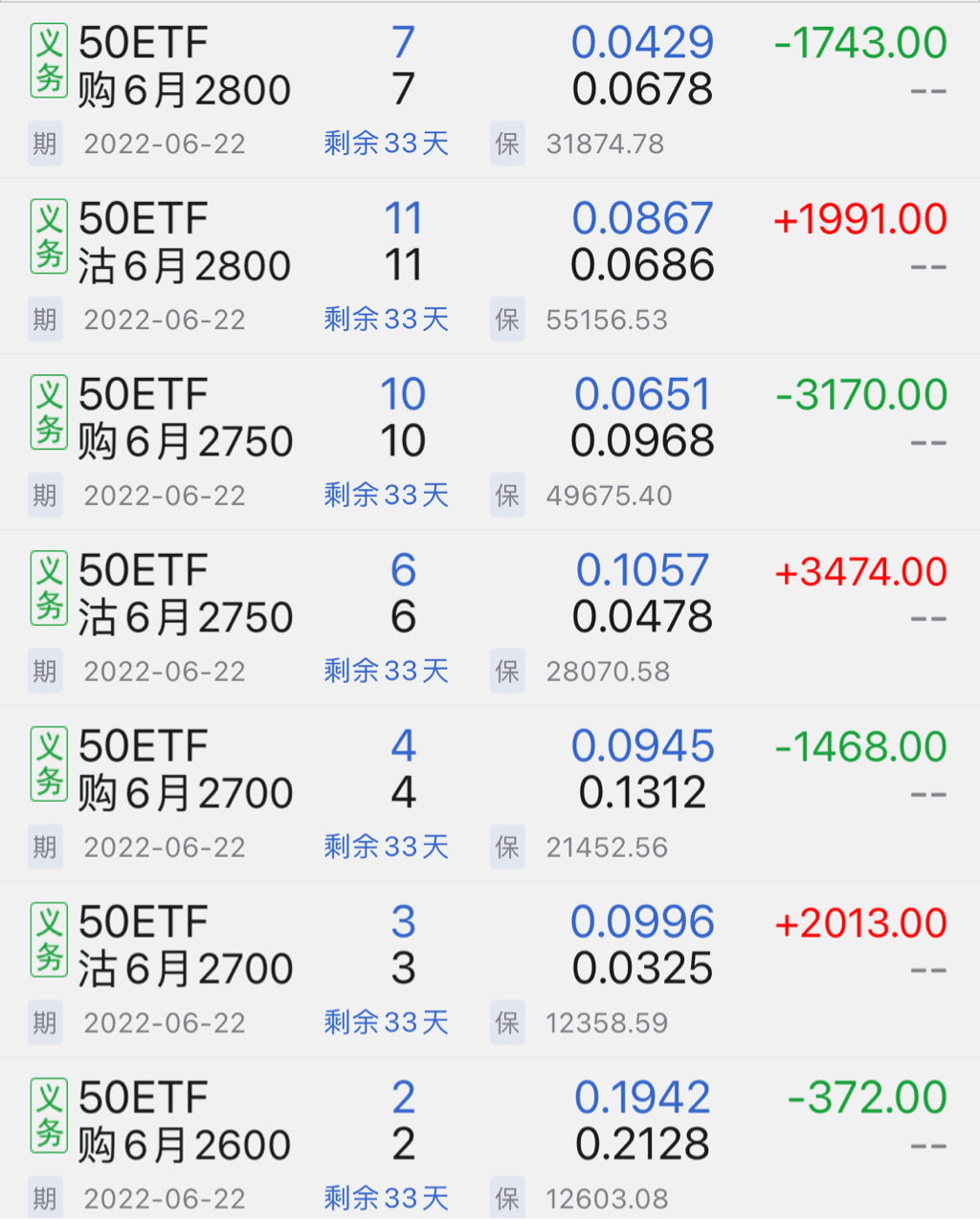Open the 50ETF 沽6月2700 position name
Screen dimensions: 980x1219
(185, 945)
